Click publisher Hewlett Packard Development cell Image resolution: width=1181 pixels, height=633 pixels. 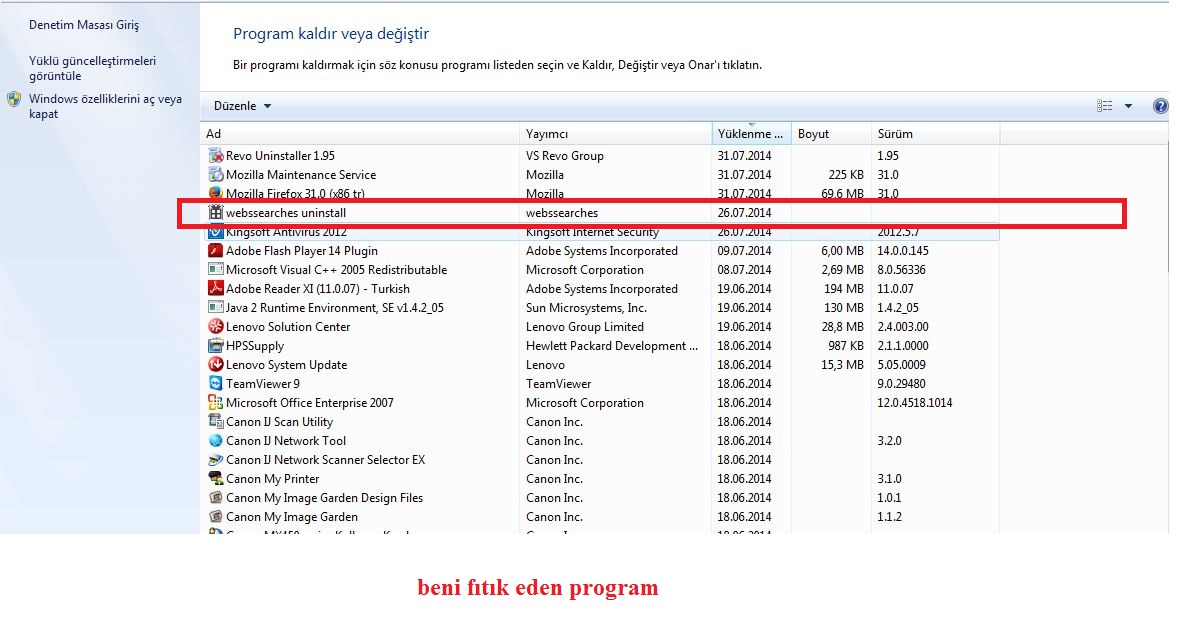(x=612, y=346)
